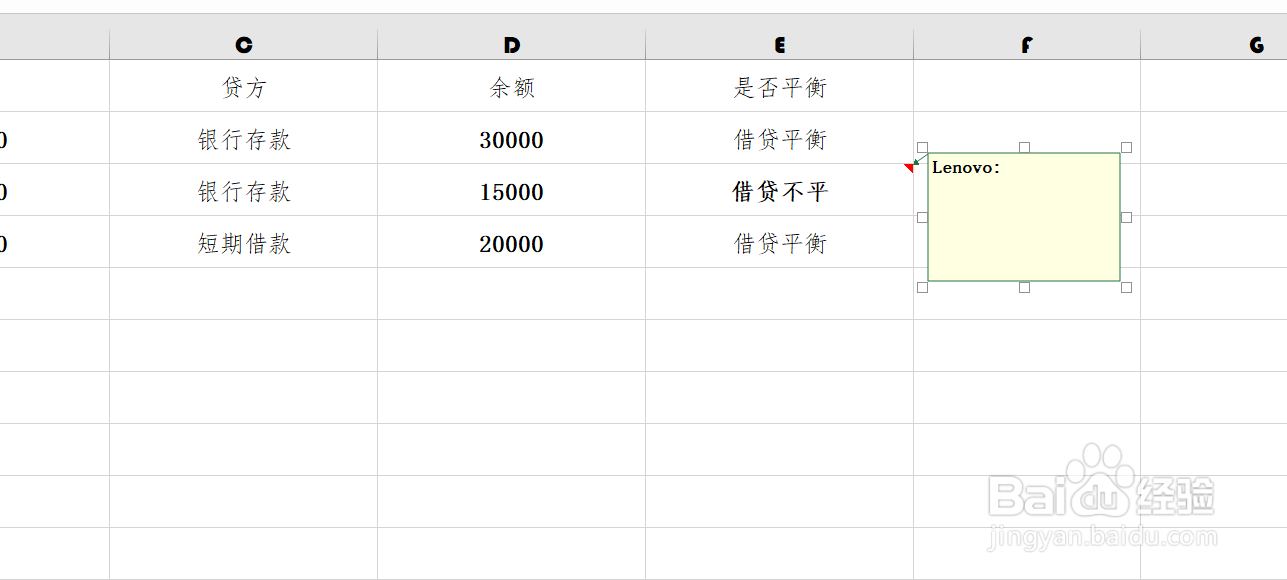Screen dimensions: 1287x580
Task: Click the Lenovo: author text in comment
Action: 966,167
